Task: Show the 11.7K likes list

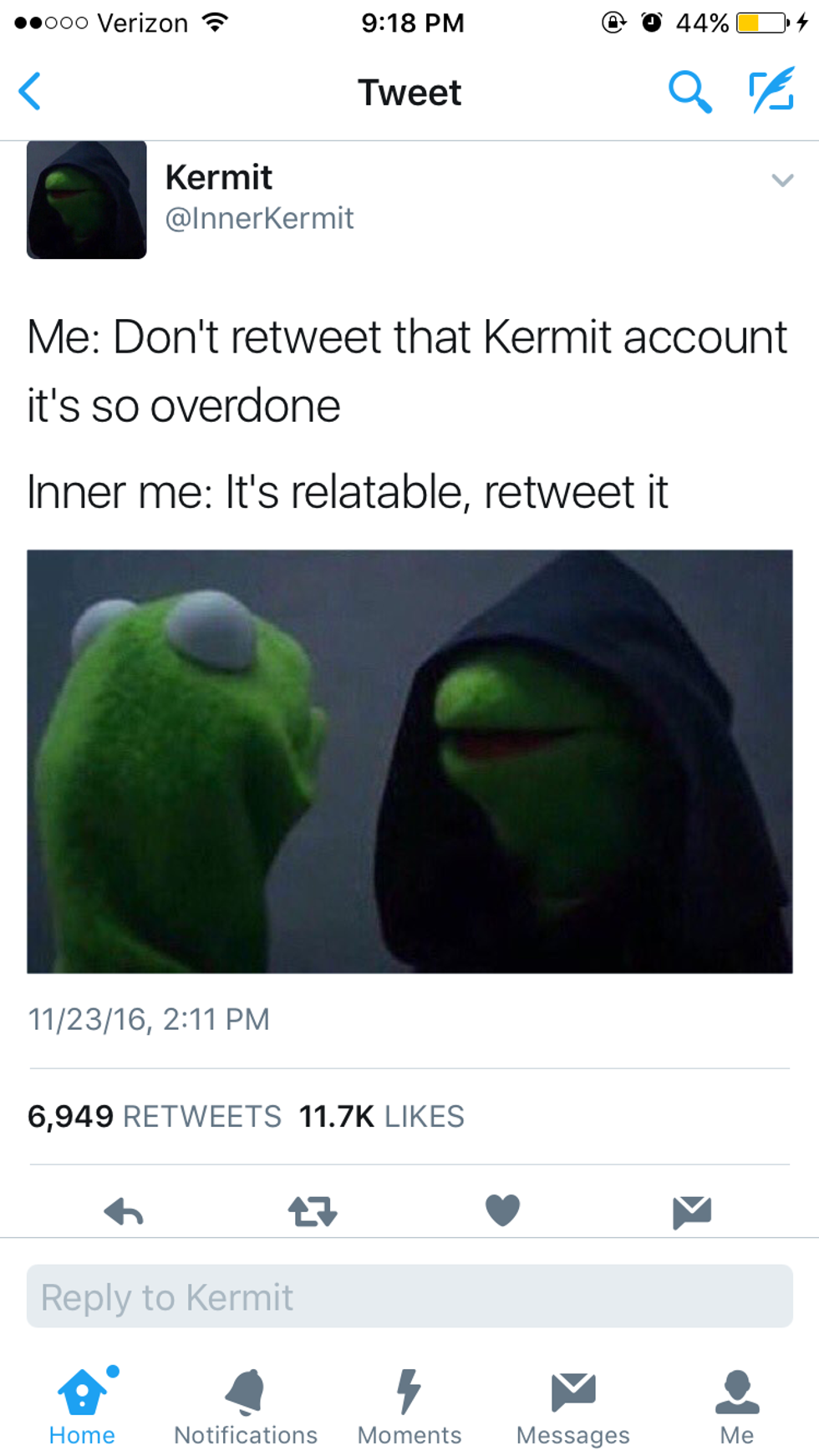Action: point(381,1116)
